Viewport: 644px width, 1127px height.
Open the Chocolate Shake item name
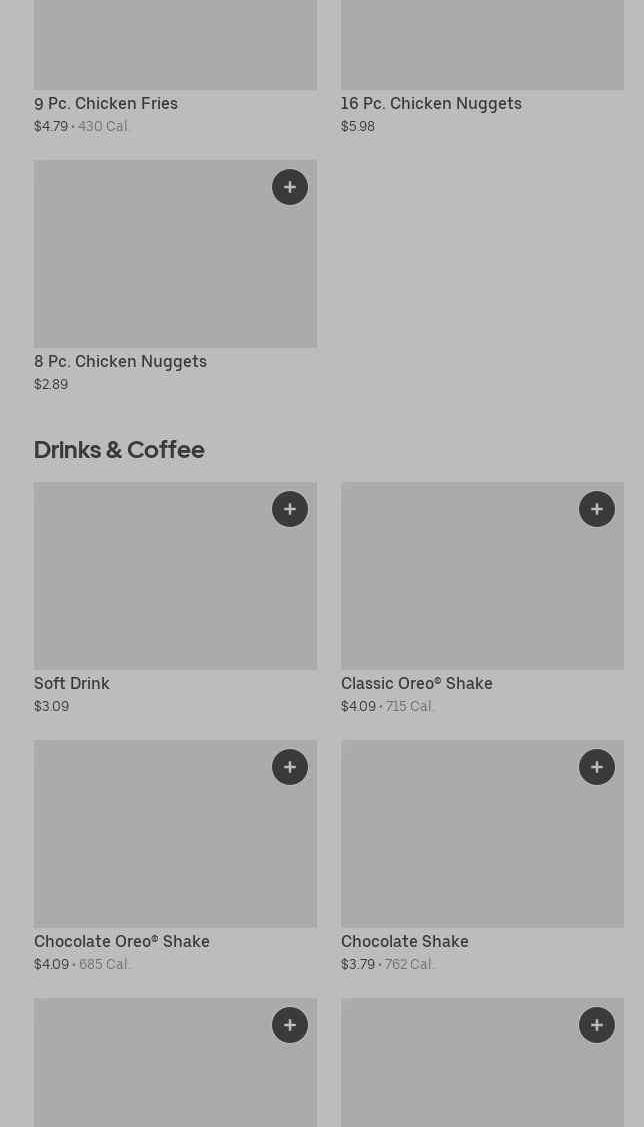[x=404, y=942]
